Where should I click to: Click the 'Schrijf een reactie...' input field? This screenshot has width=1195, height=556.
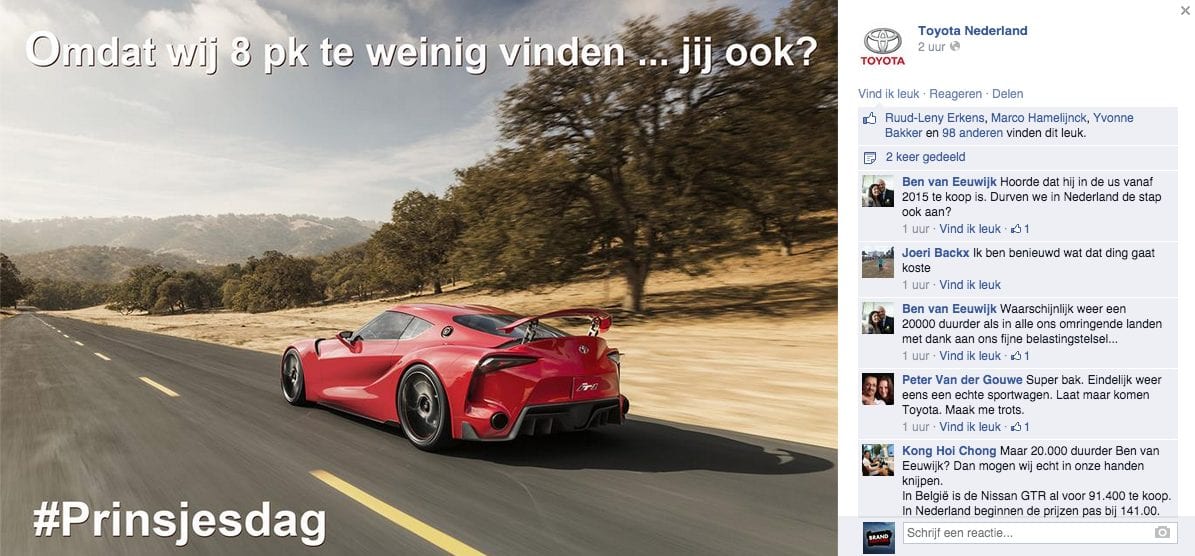coord(1040,532)
